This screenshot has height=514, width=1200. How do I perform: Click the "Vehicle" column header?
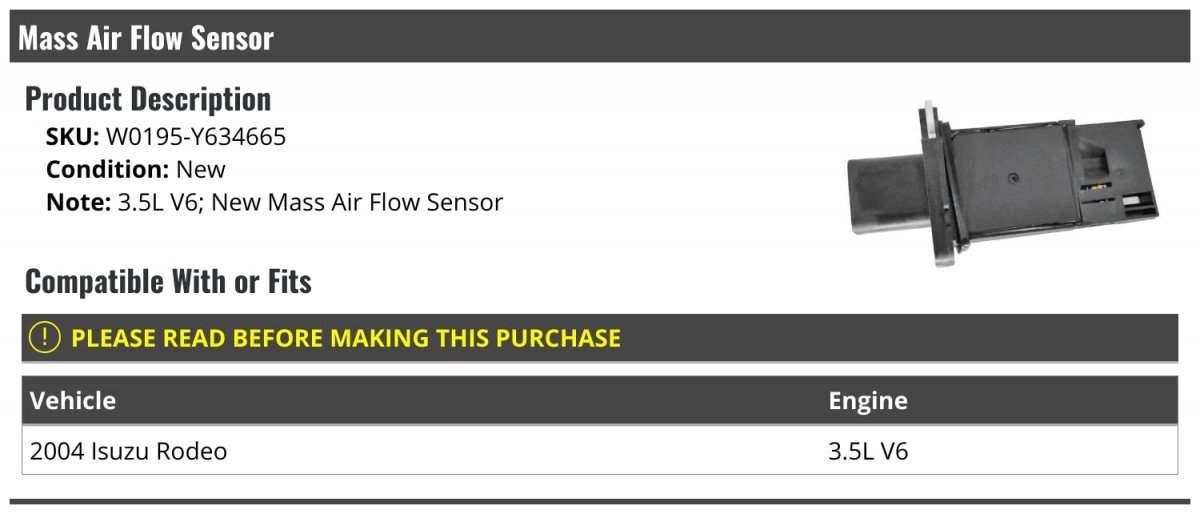[73, 401]
